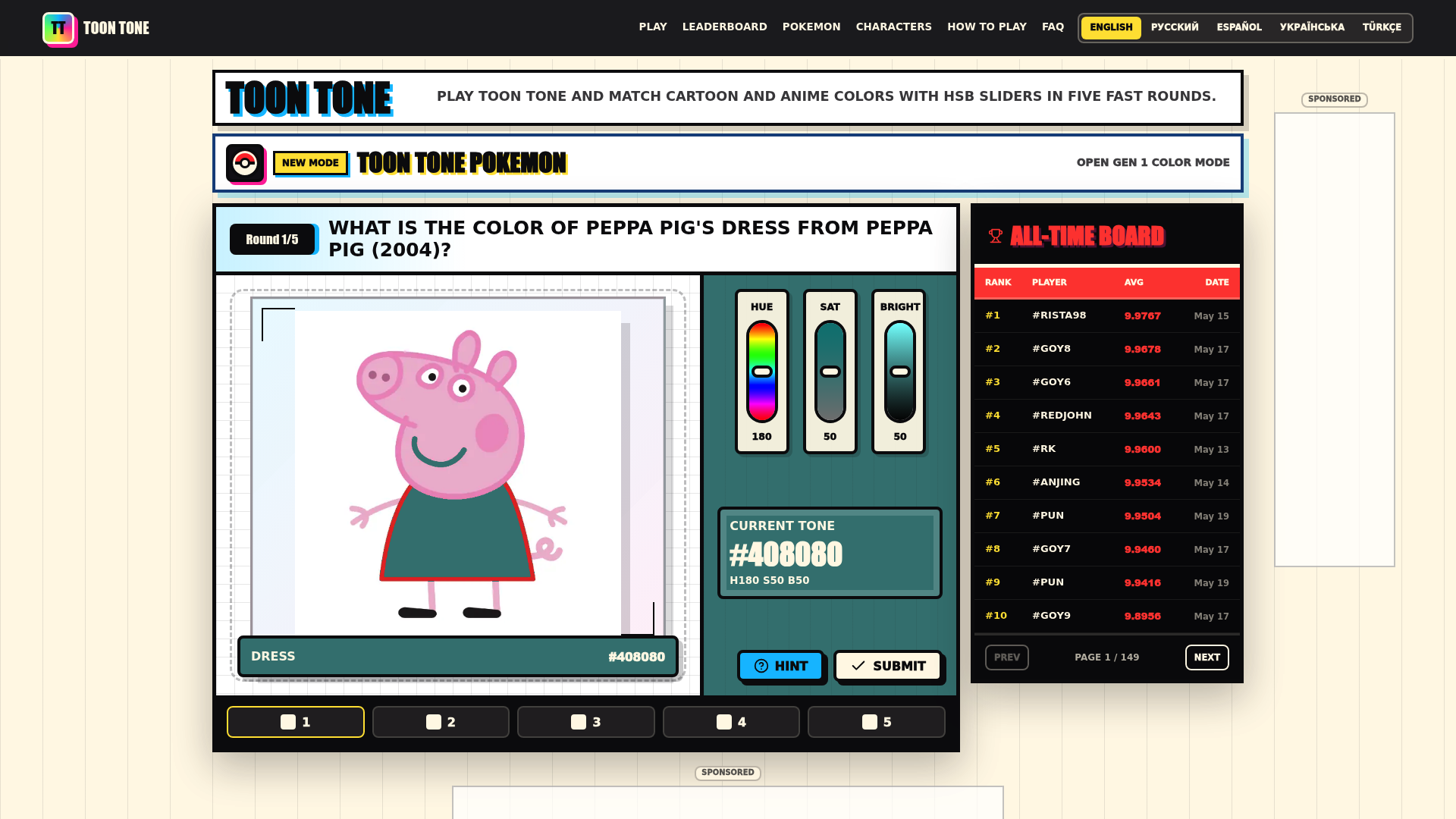Image resolution: width=1456 pixels, height=819 pixels.
Task: Open the Play menu item
Action: coord(653,27)
